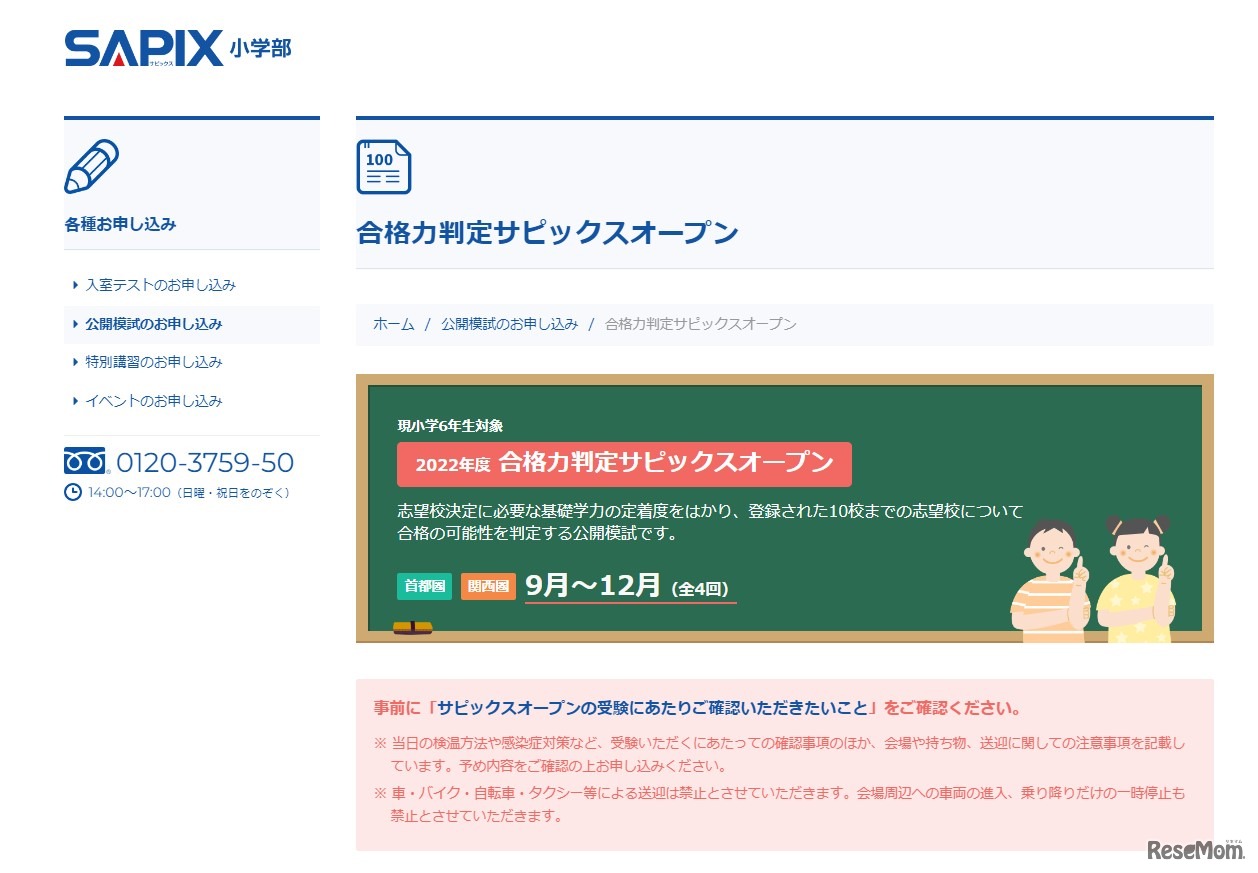The image size is (1258, 873).
Task: Click the phone number 0120-3759-50
Action: click(205, 462)
